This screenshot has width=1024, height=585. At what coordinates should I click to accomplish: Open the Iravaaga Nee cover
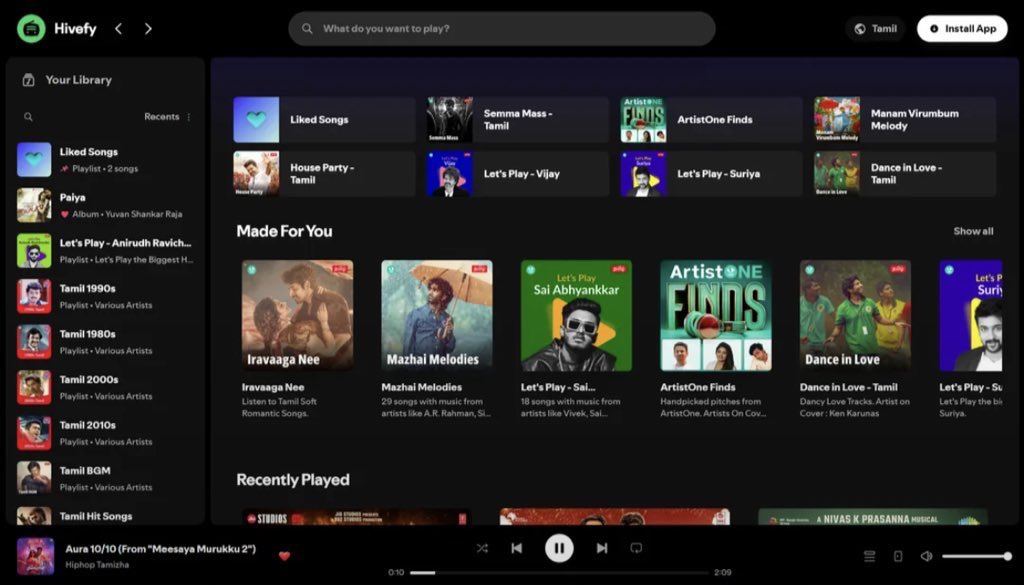(297, 315)
